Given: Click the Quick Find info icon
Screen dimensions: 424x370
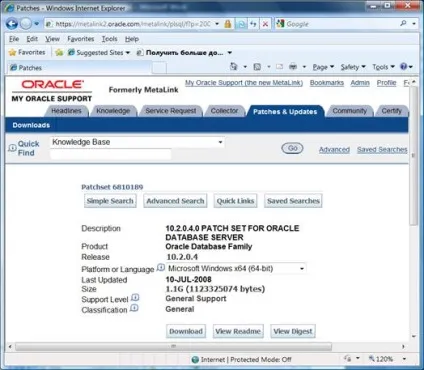Looking at the screenshot, I should (x=12, y=147).
